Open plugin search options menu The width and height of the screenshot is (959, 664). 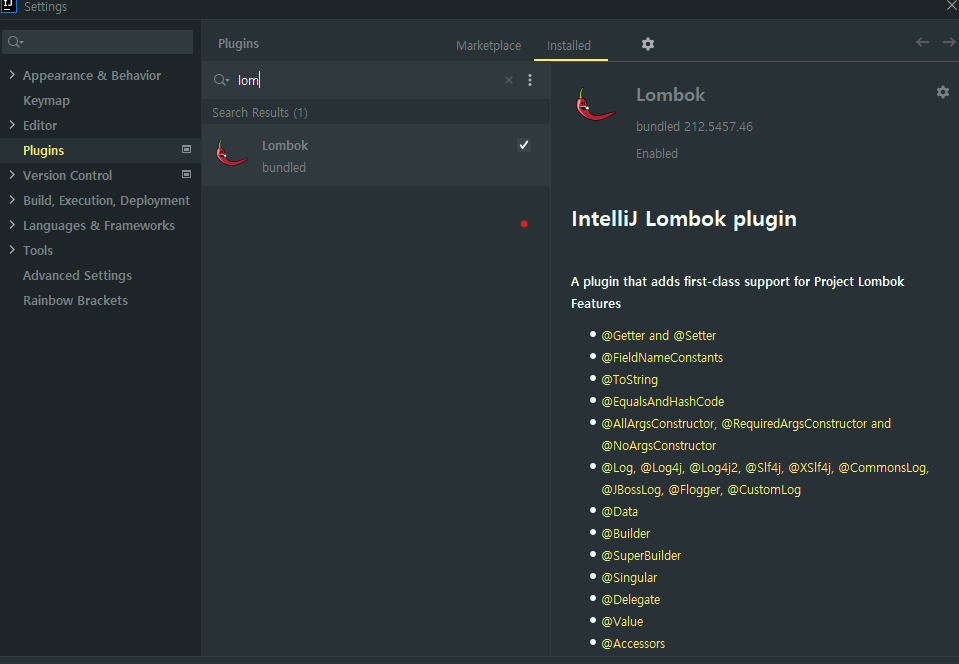click(530, 80)
